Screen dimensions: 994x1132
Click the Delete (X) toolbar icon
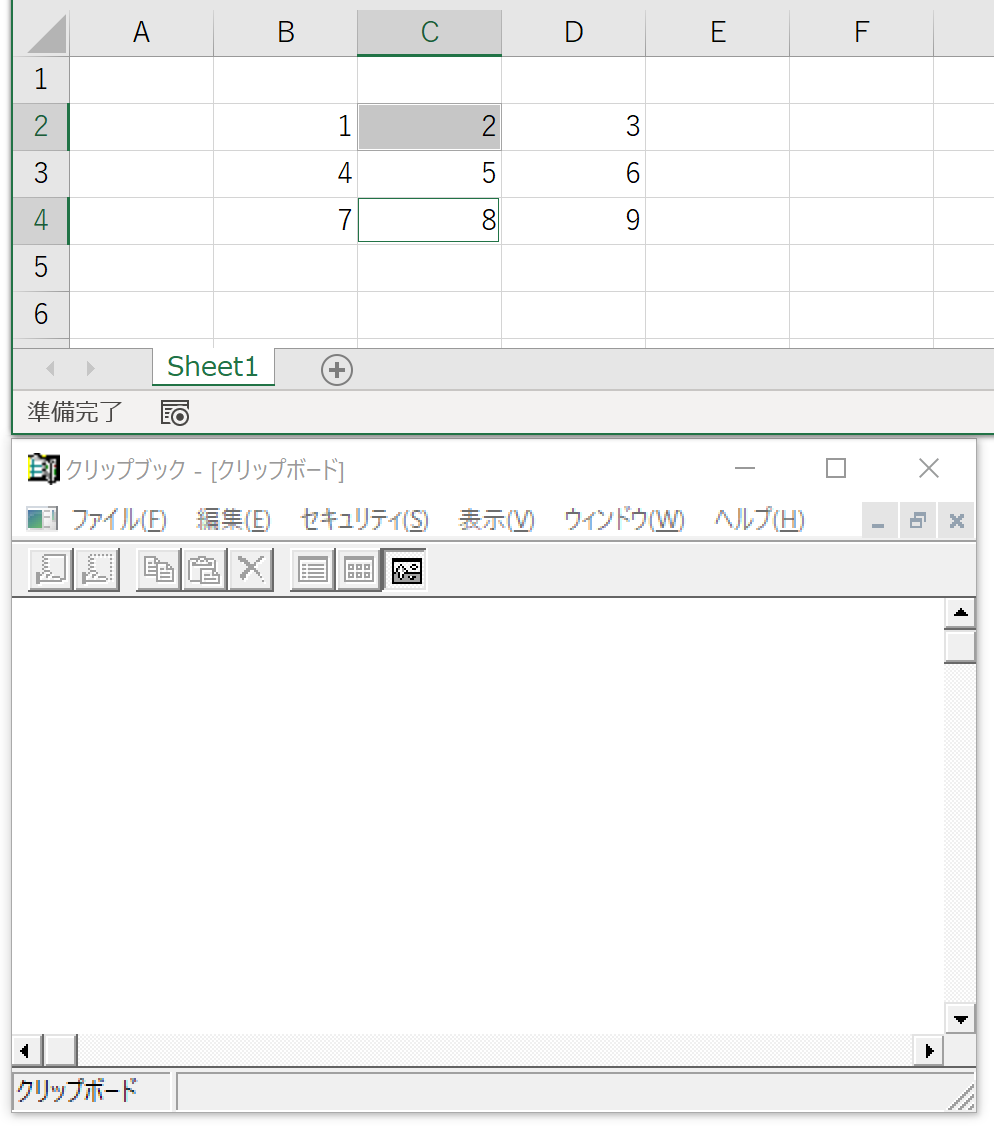pos(250,570)
